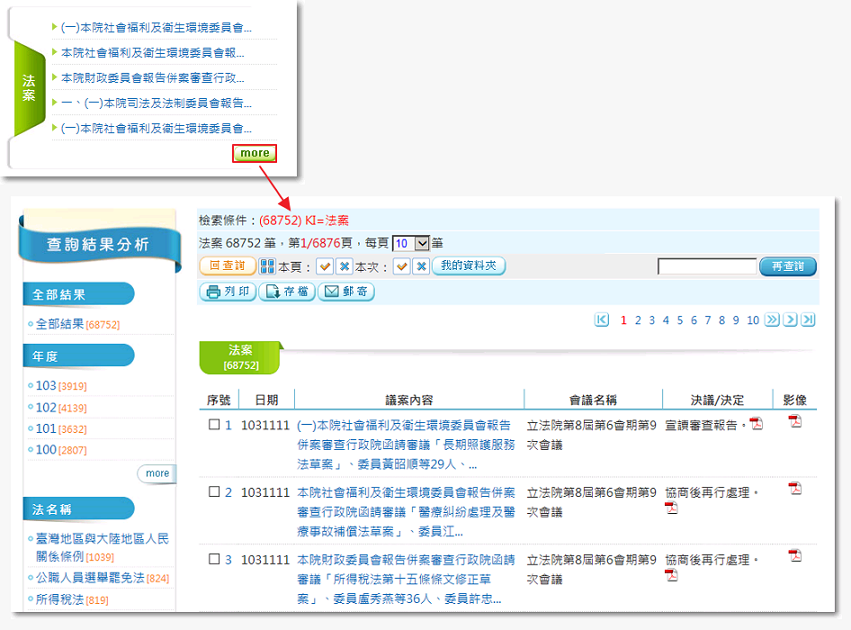Click the 郵寄 mail button

click(346, 292)
